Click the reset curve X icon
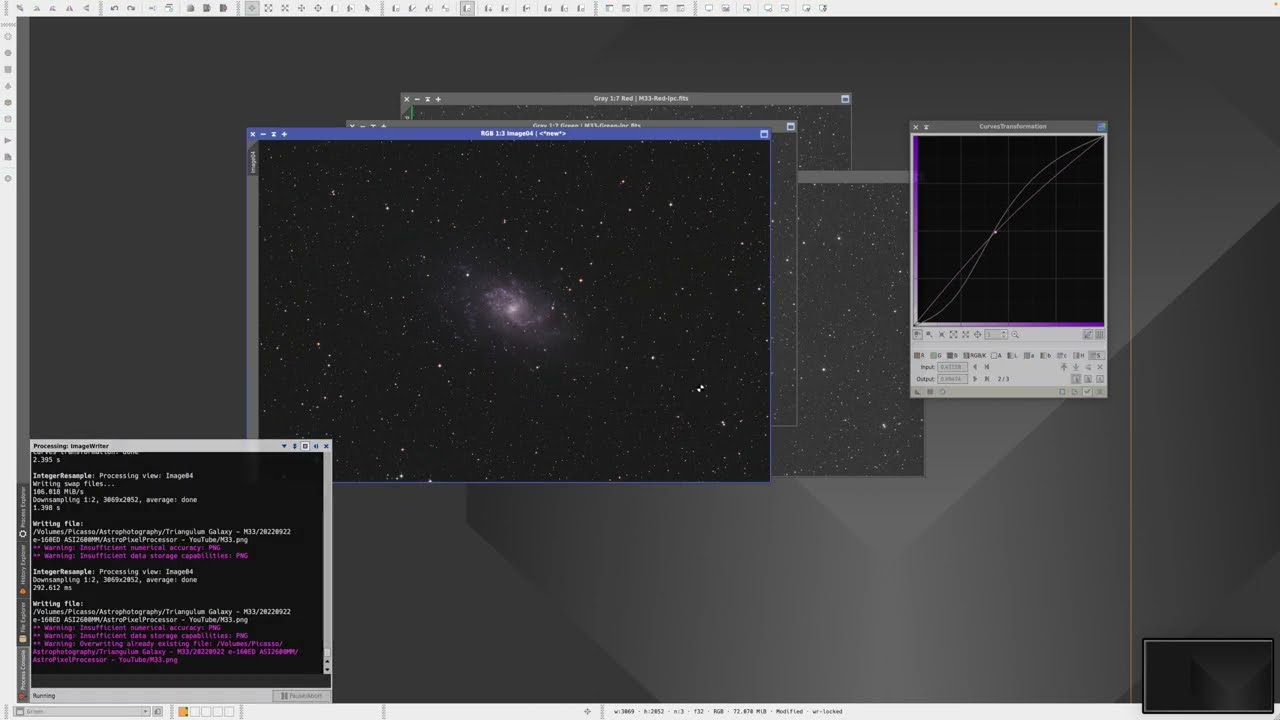Screen dimensions: 1280x720 click(1100, 367)
